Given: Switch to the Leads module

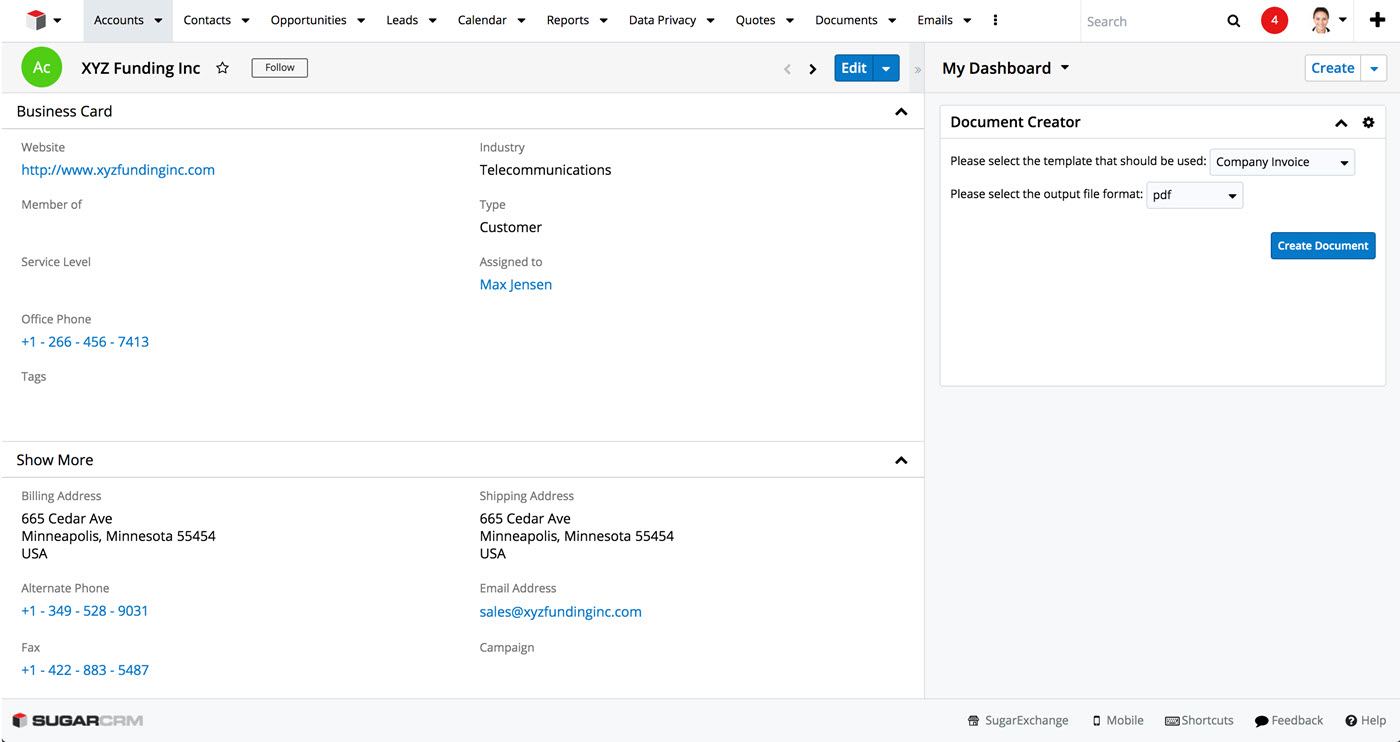Looking at the screenshot, I should (402, 20).
